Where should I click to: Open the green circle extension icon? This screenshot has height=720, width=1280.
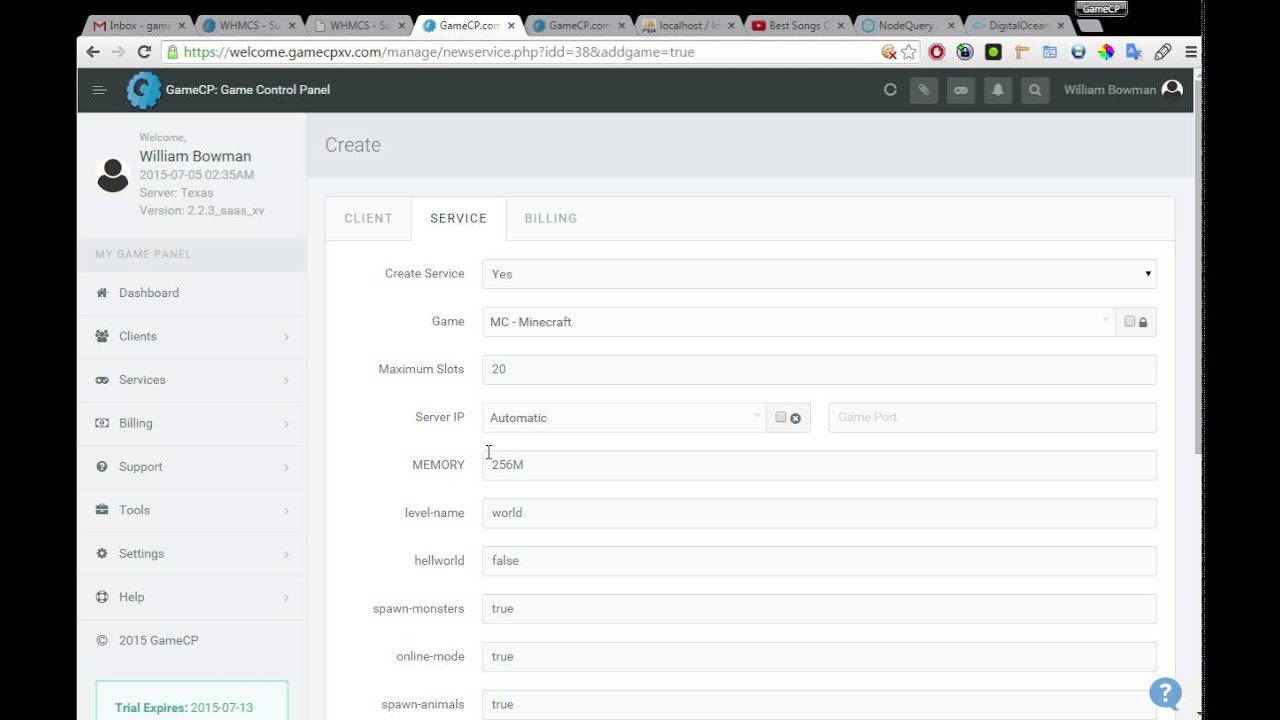(994, 52)
